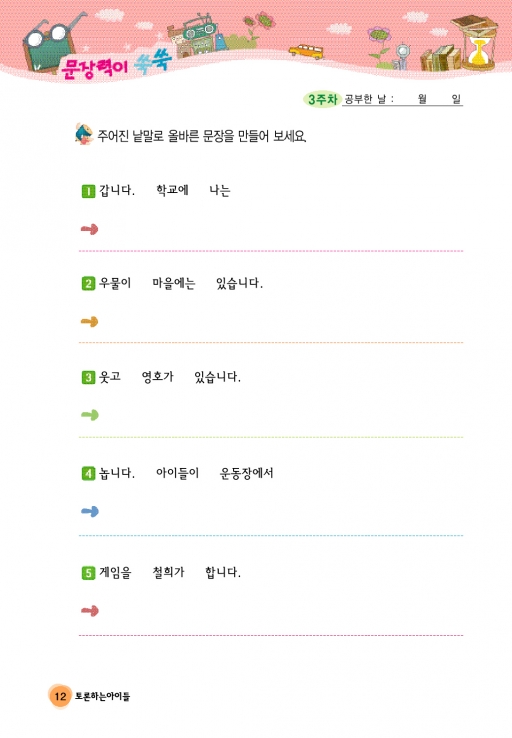Click the green number 1 badge
512x738 pixels.
[x=88, y=191]
